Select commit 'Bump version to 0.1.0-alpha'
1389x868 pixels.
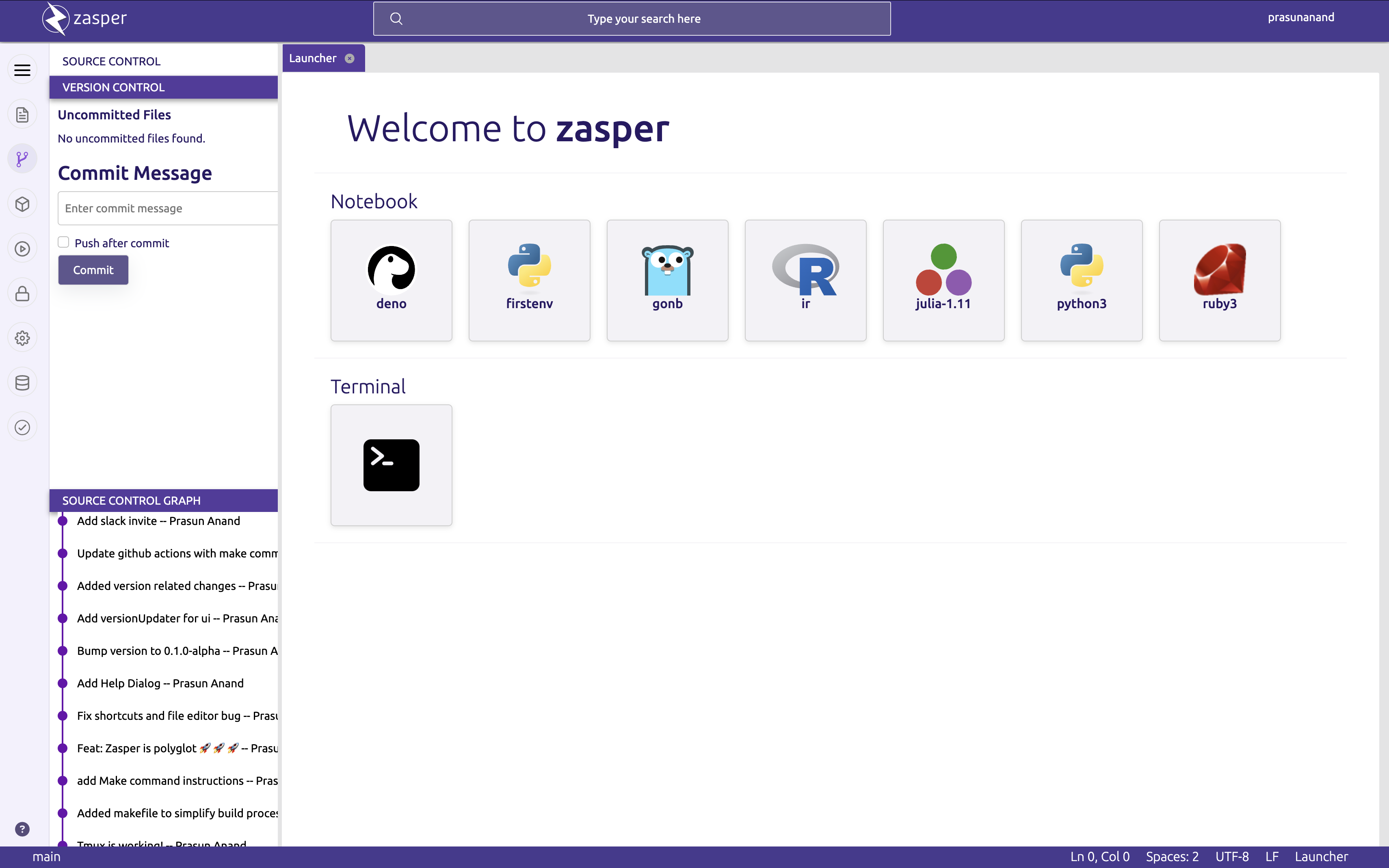pos(177,650)
